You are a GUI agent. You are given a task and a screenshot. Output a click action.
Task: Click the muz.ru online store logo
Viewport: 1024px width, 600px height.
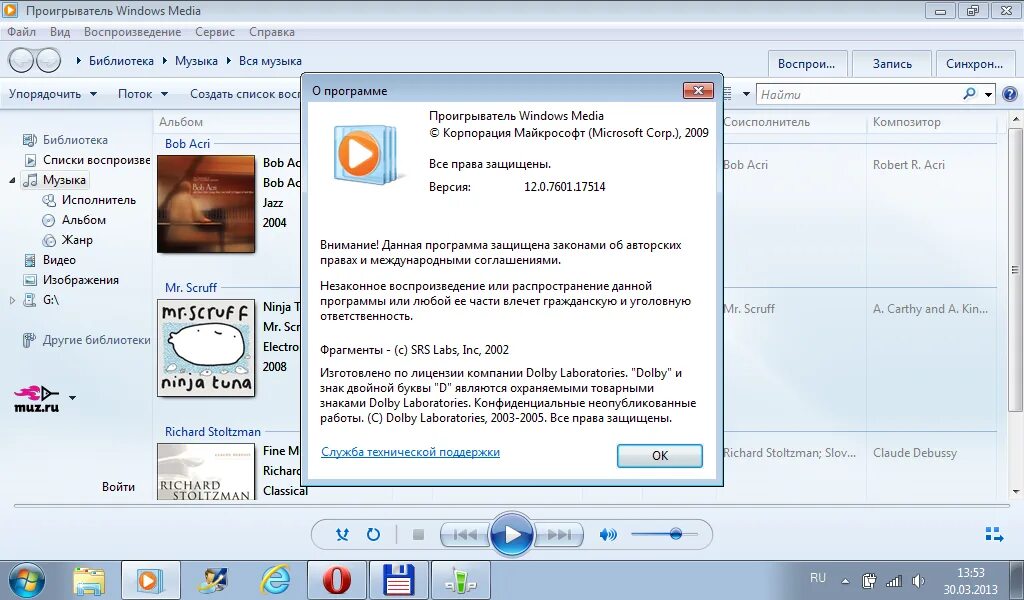[37, 398]
